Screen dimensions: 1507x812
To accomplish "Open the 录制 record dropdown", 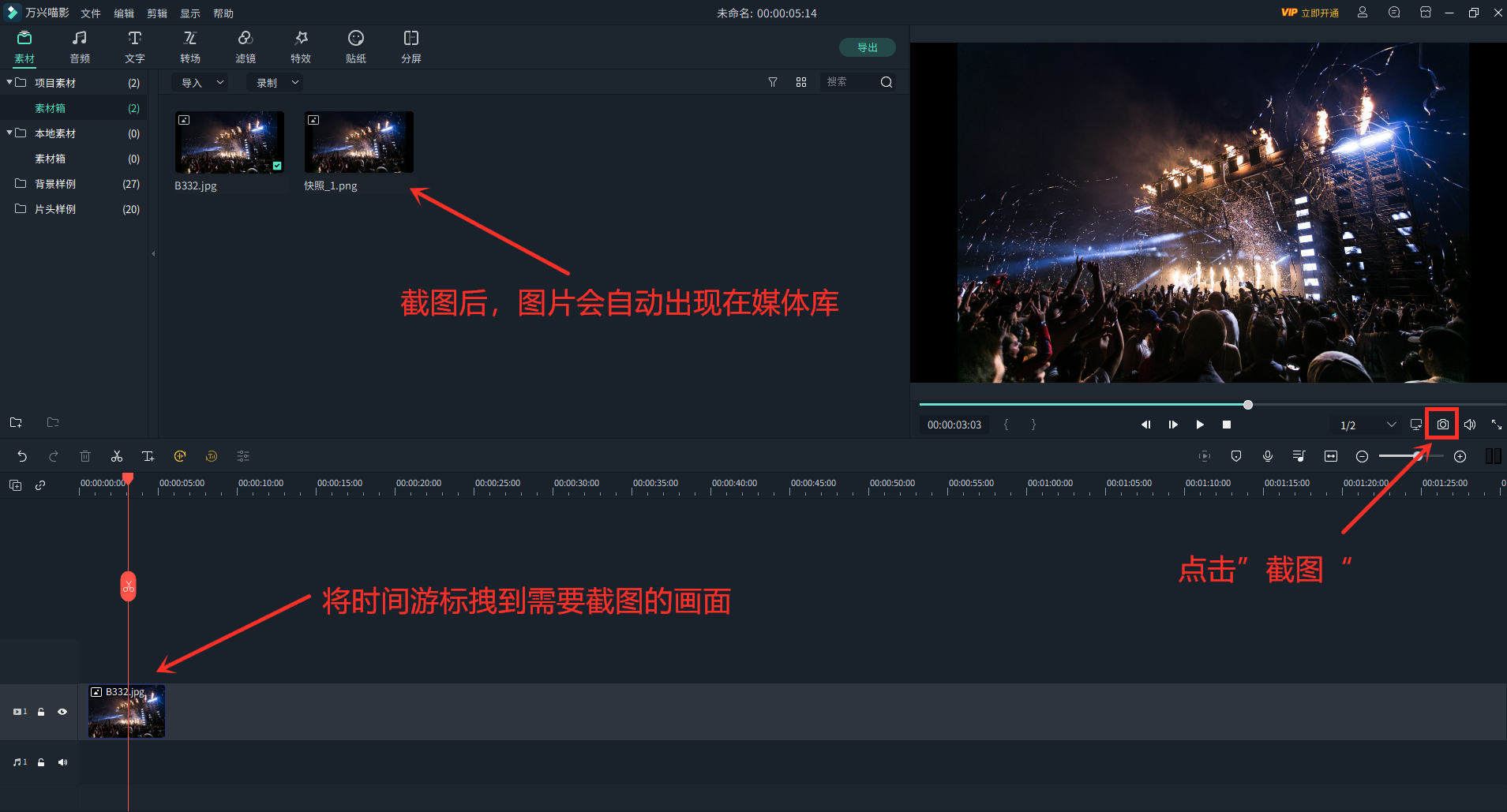I will [x=274, y=82].
